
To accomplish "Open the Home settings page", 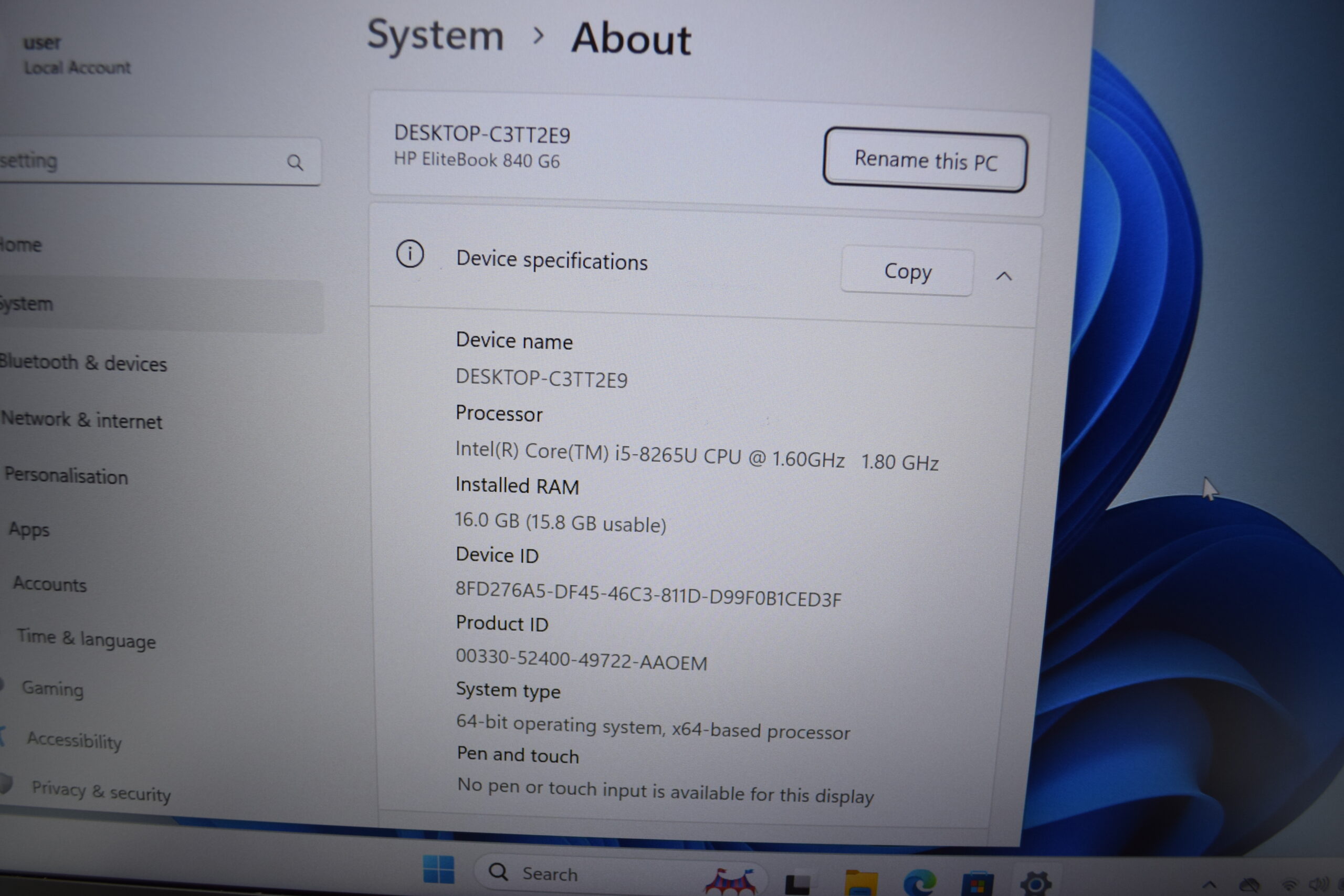I will point(21,245).
